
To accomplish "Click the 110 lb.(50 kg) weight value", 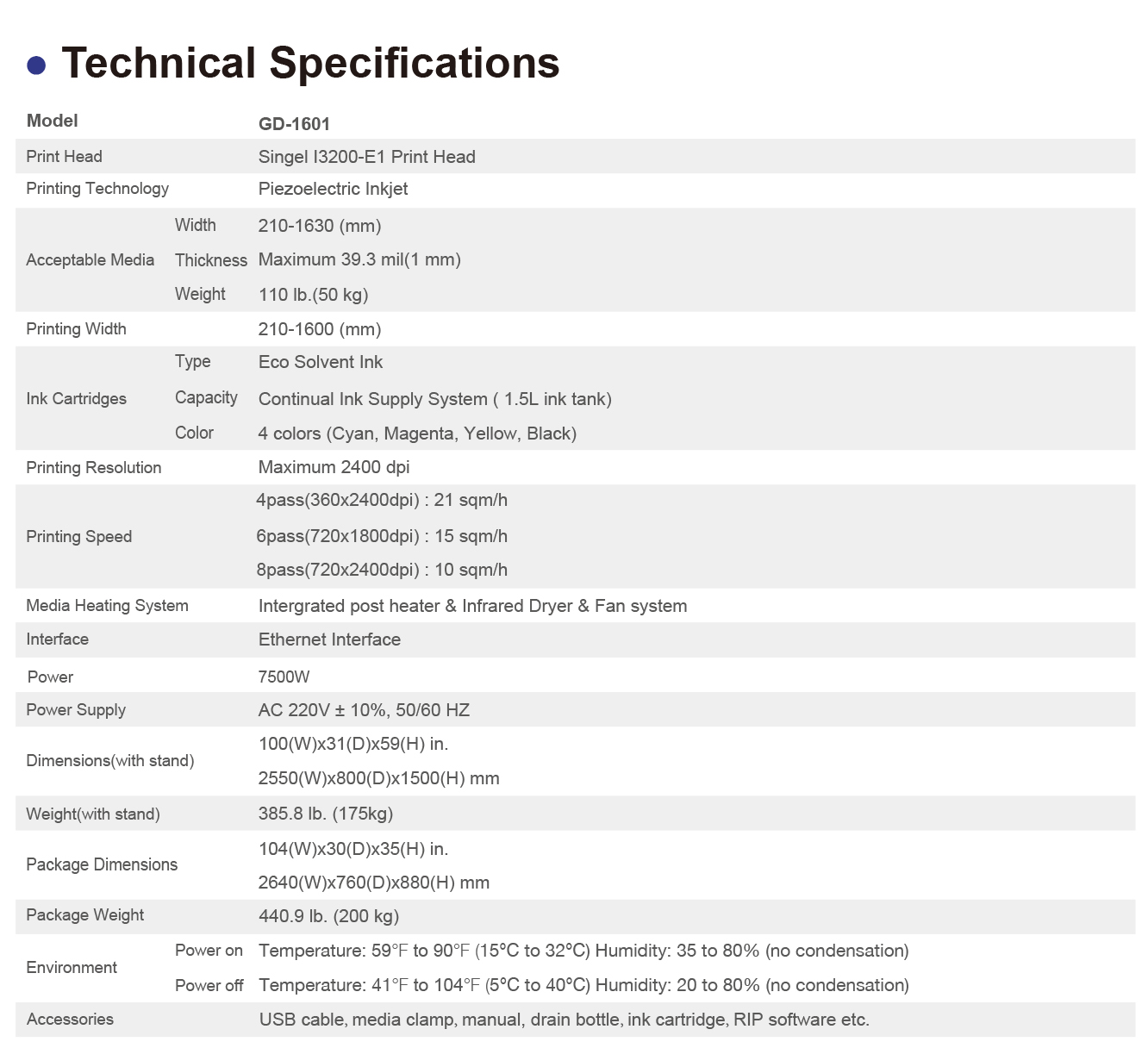I will pyautogui.click(x=313, y=294).
